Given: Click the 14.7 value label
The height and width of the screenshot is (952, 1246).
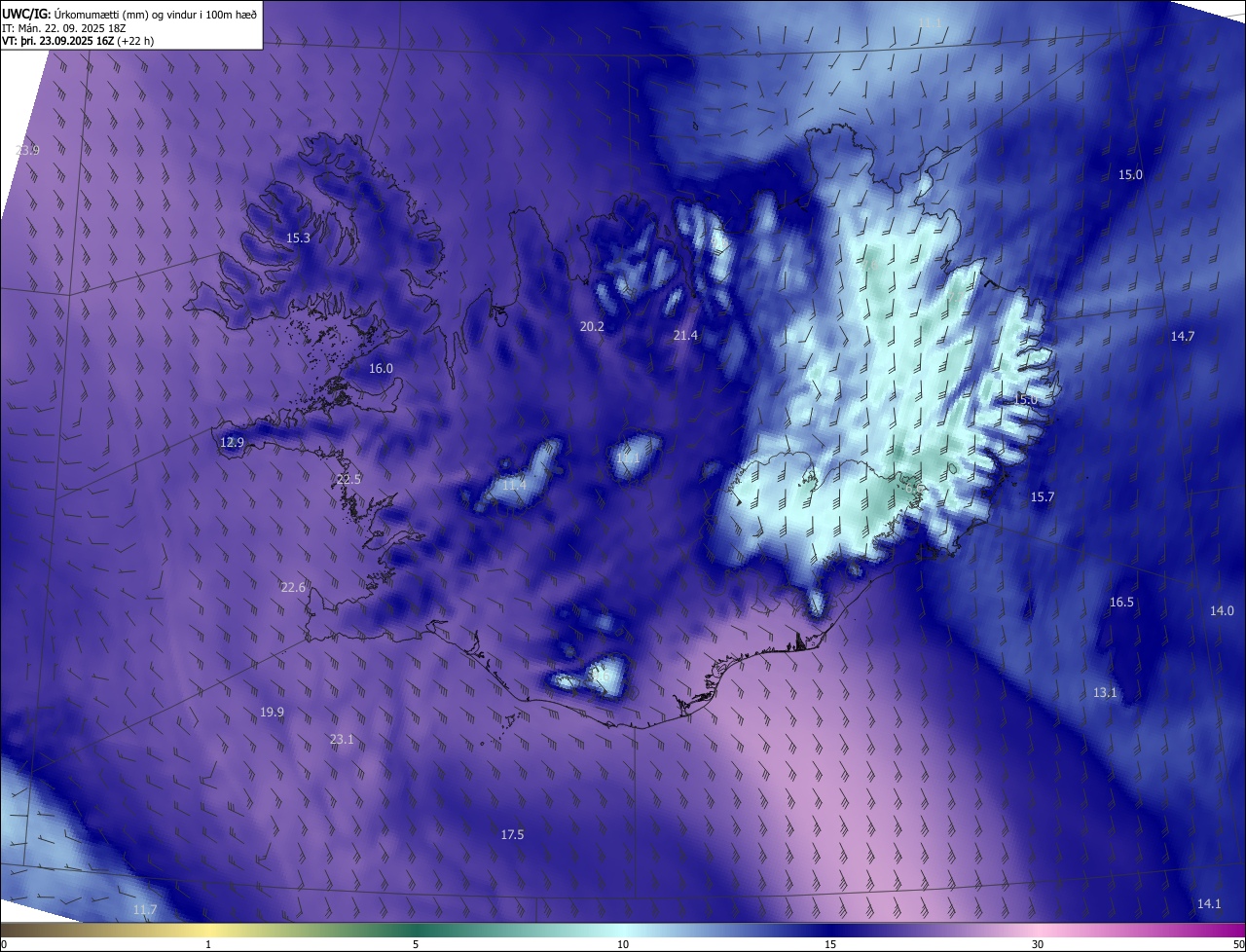Looking at the screenshot, I should pyautogui.click(x=1182, y=336).
